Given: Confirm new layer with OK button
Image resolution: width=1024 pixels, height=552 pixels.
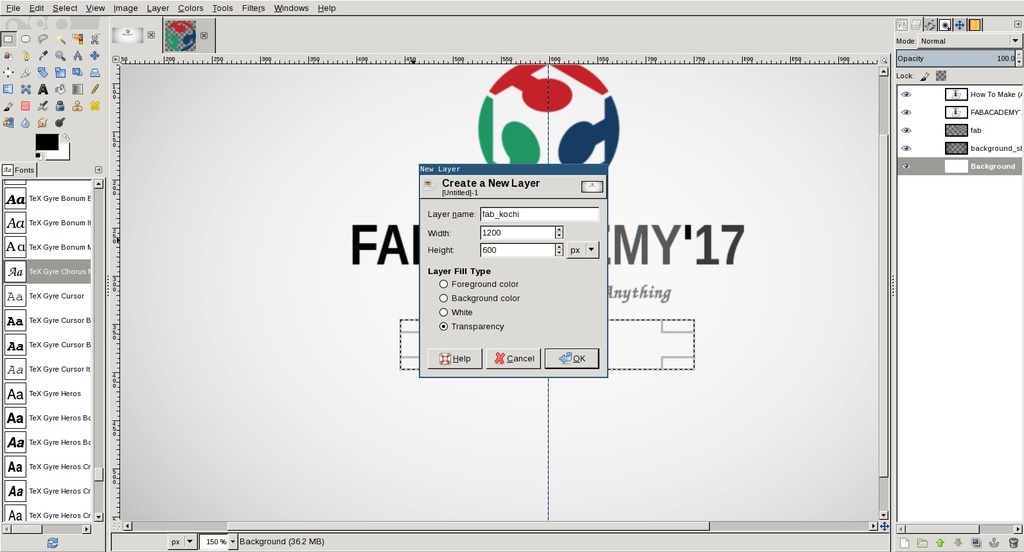Looking at the screenshot, I should [571, 358].
